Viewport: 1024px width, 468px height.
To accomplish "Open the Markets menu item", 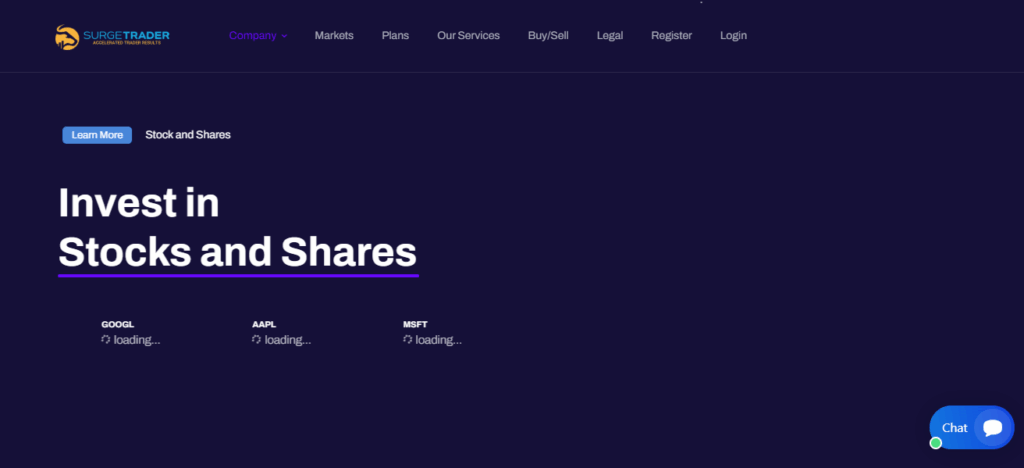I will coord(334,36).
